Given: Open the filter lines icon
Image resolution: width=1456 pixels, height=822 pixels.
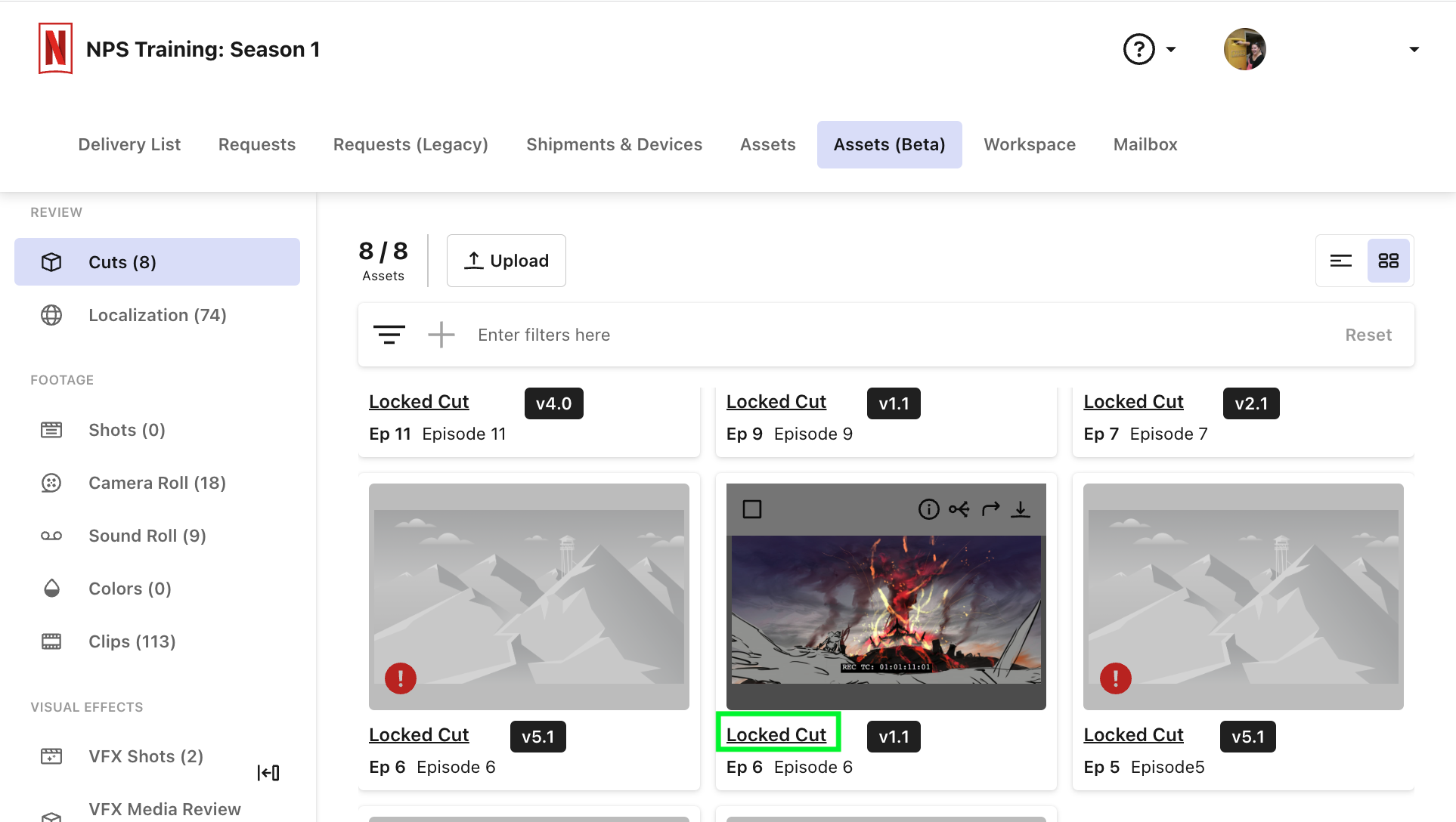Looking at the screenshot, I should click(x=389, y=335).
